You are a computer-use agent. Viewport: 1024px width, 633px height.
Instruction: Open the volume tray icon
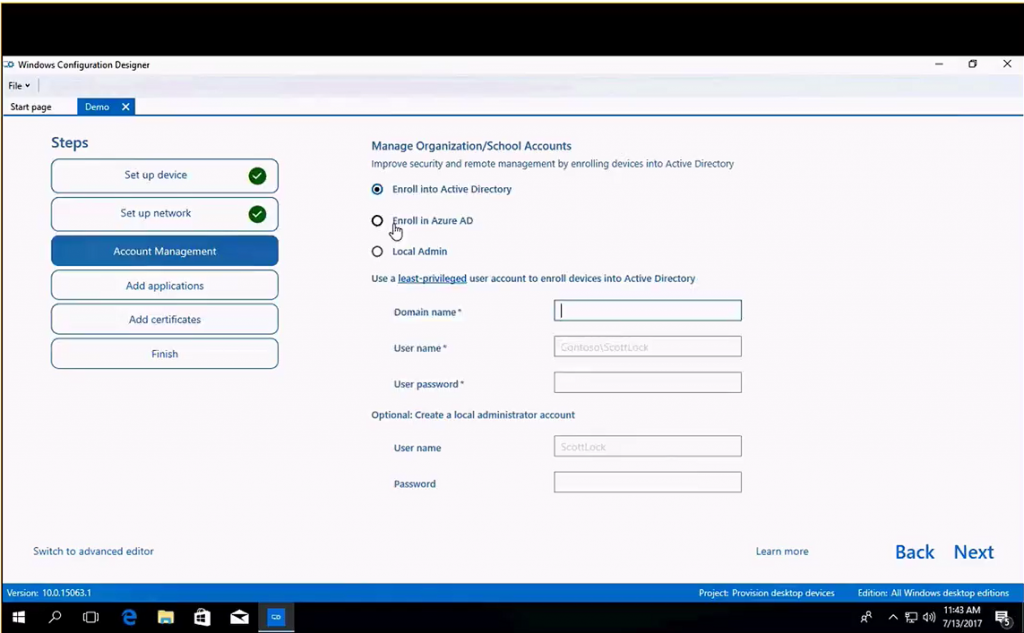click(x=929, y=617)
